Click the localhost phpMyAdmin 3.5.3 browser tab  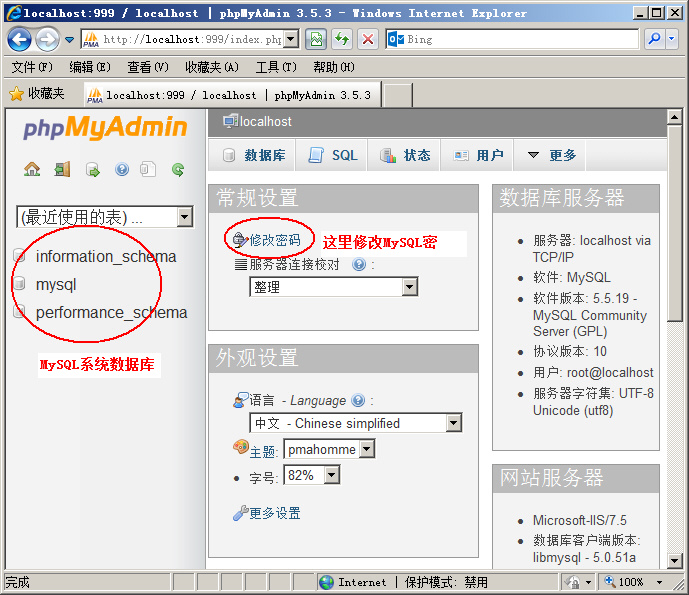pyautogui.click(x=232, y=95)
